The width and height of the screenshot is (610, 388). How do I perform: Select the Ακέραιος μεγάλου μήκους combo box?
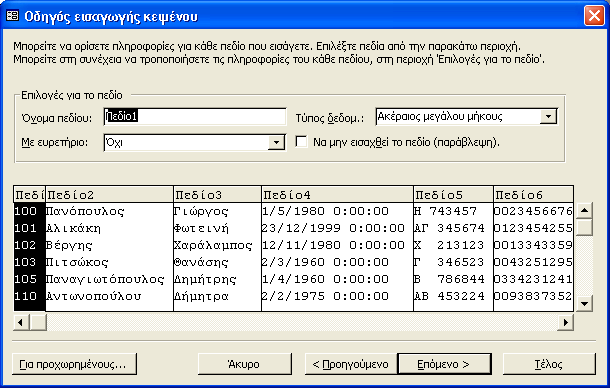[x=466, y=116]
